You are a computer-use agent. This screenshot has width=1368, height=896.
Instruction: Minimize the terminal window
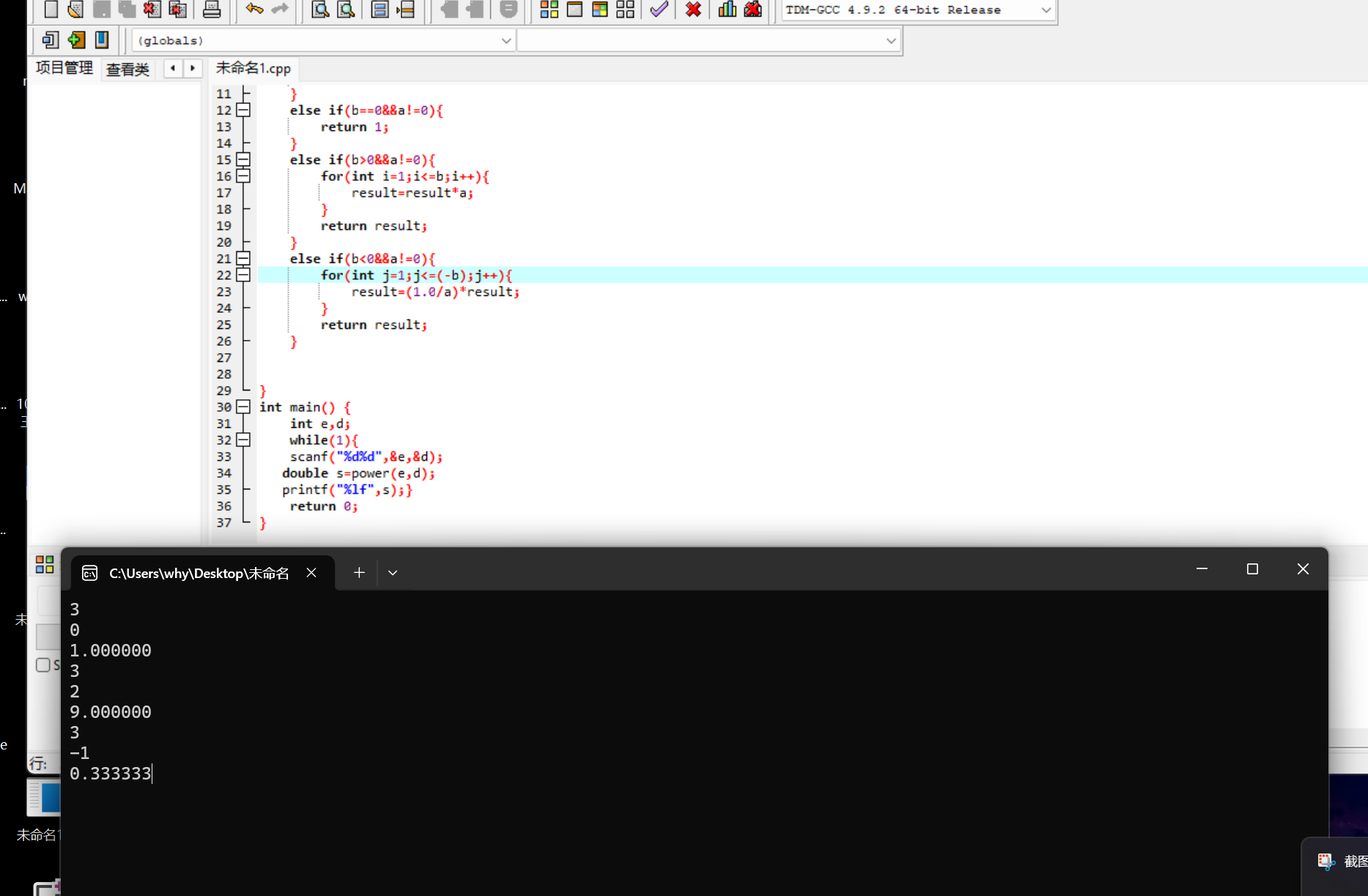pyautogui.click(x=1202, y=569)
